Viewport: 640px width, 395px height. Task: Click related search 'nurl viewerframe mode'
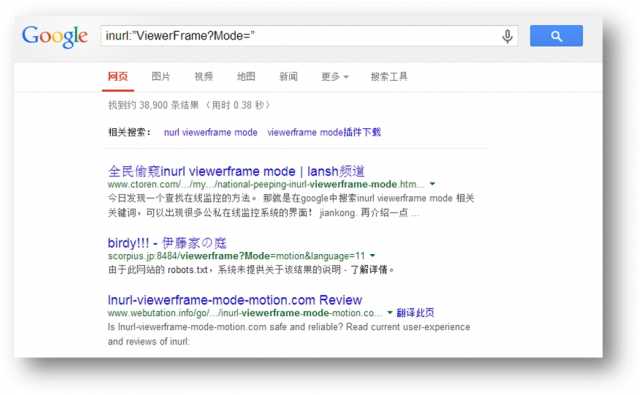coord(211,132)
